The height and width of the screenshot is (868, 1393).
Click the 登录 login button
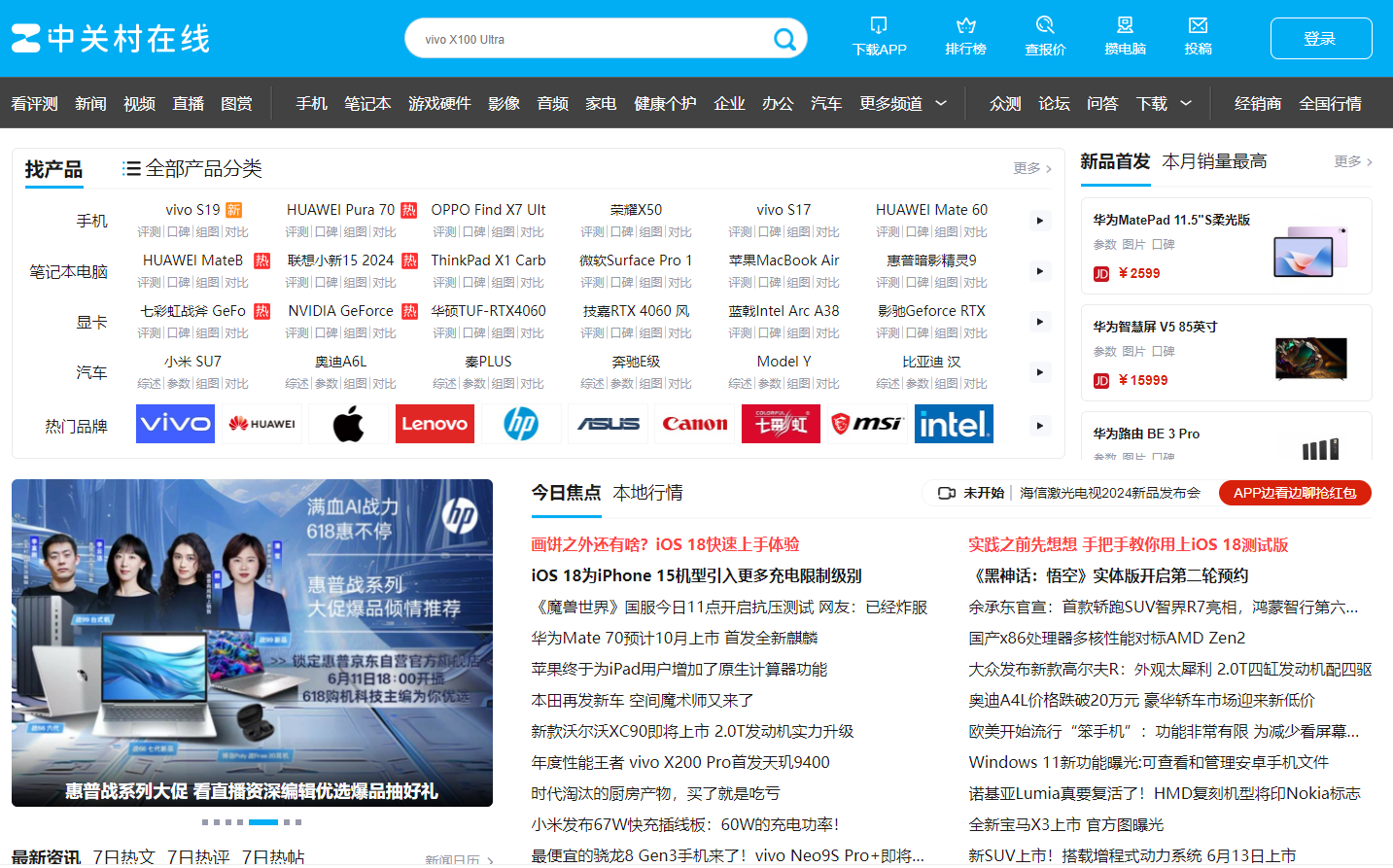coord(1321,38)
